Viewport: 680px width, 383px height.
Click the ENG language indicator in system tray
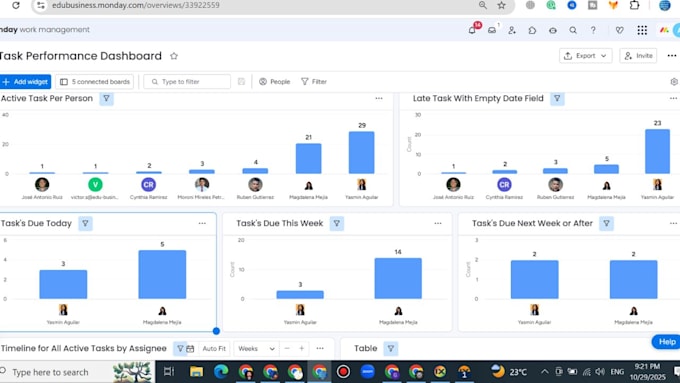point(617,372)
